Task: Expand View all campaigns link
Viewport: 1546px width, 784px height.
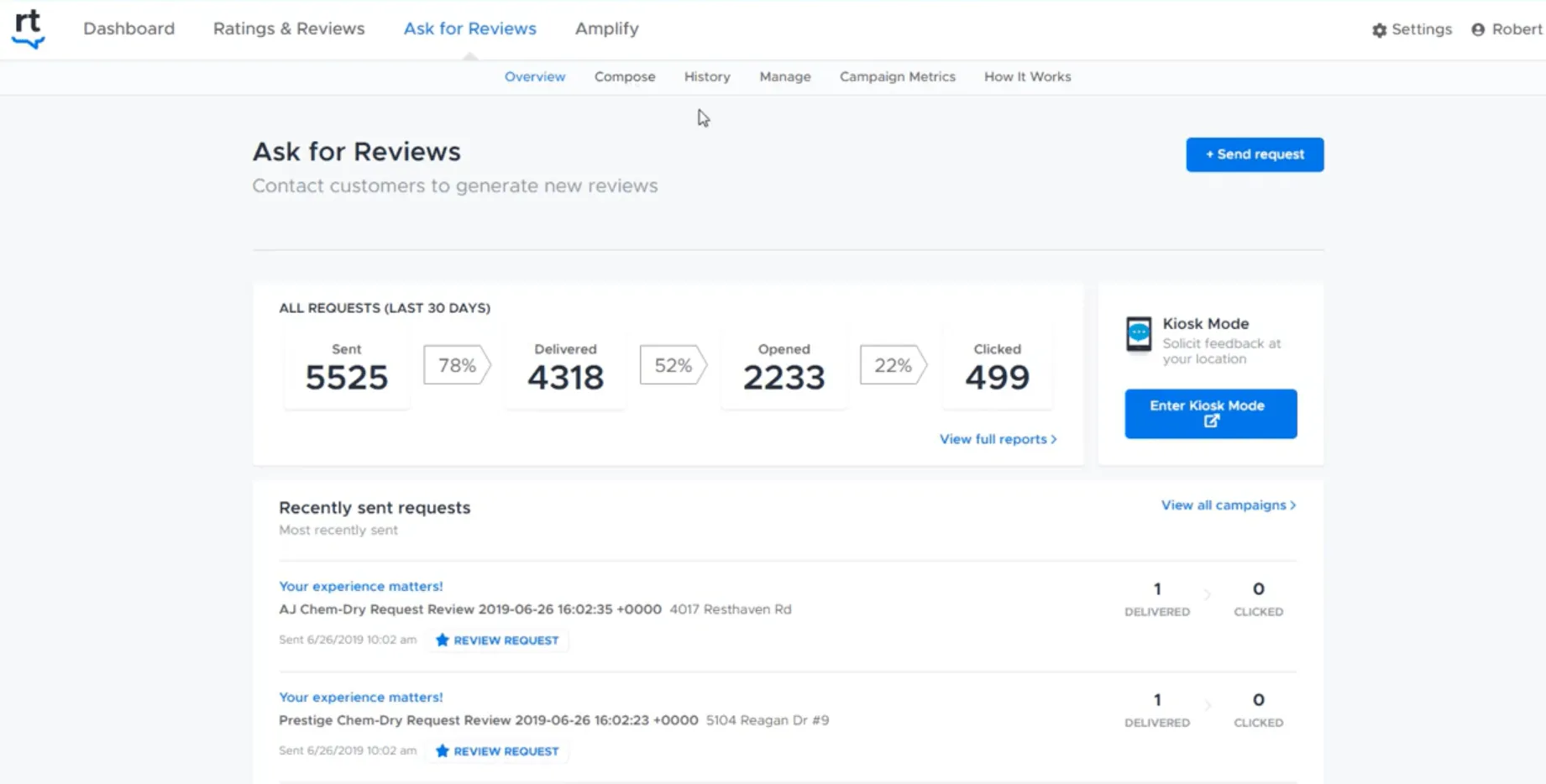Action: click(x=1228, y=505)
